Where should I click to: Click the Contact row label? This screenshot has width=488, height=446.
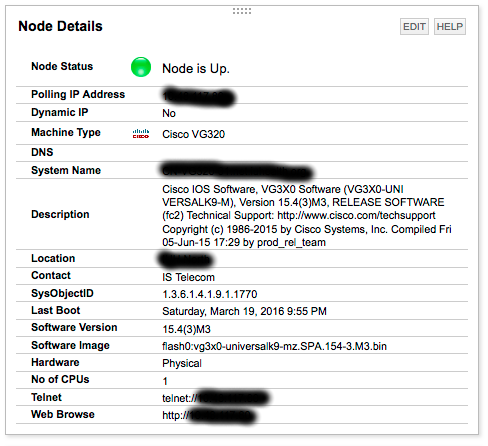coord(51,275)
